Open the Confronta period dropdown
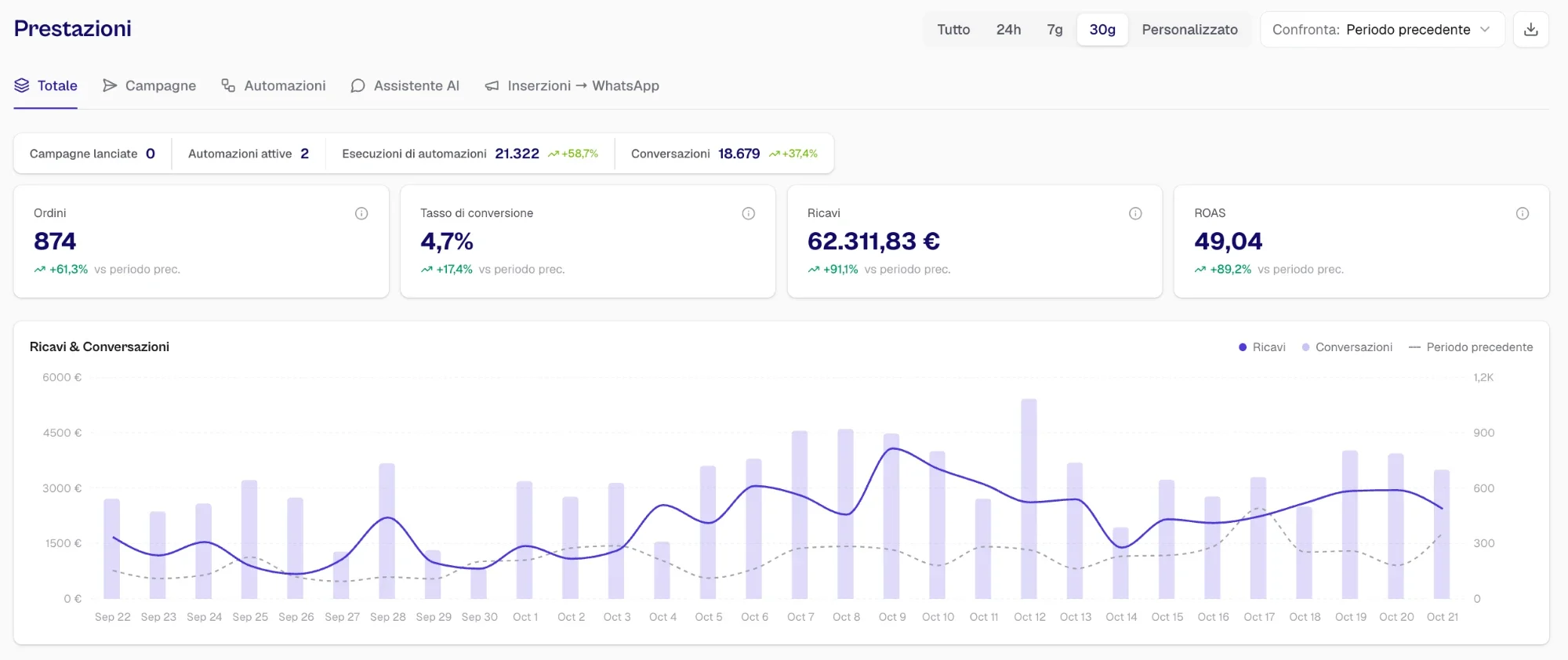Image resolution: width=1568 pixels, height=660 pixels. (1382, 30)
